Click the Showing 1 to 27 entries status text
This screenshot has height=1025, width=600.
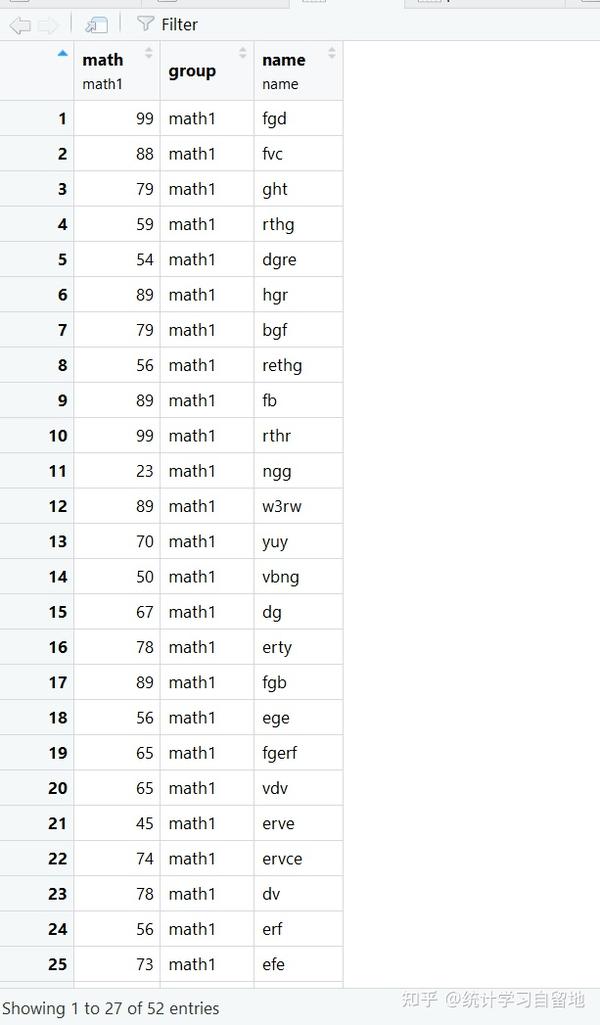click(x=111, y=1008)
